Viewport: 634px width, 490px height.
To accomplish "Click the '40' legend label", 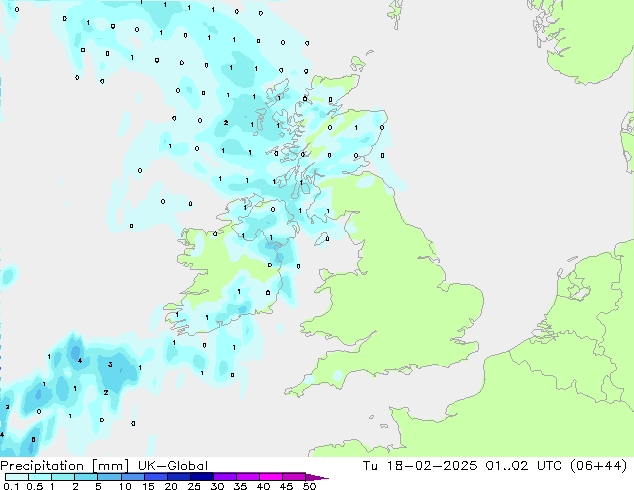I will tap(263, 486).
